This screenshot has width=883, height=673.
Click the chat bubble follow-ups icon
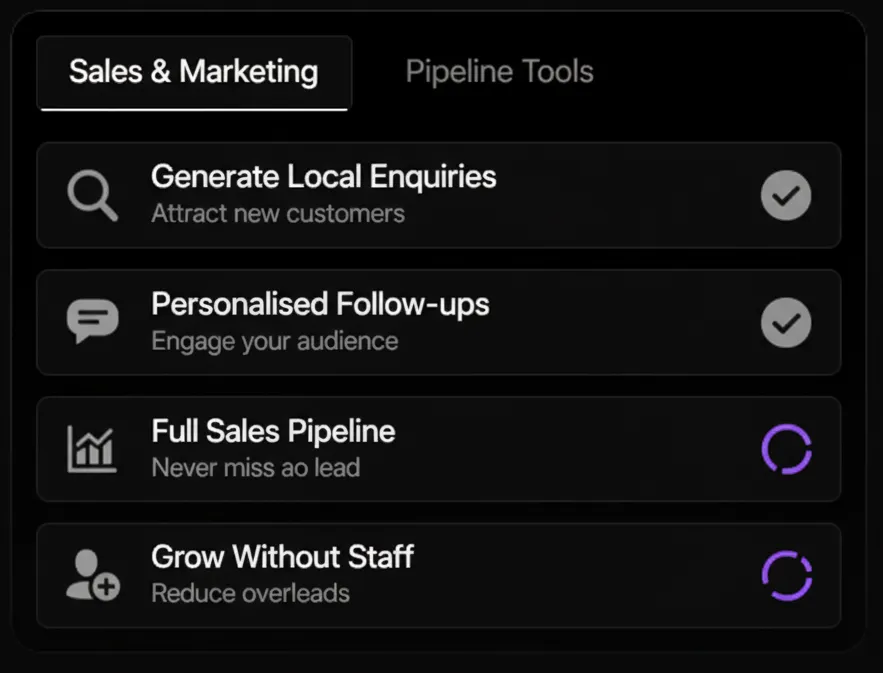pyautogui.click(x=92, y=321)
